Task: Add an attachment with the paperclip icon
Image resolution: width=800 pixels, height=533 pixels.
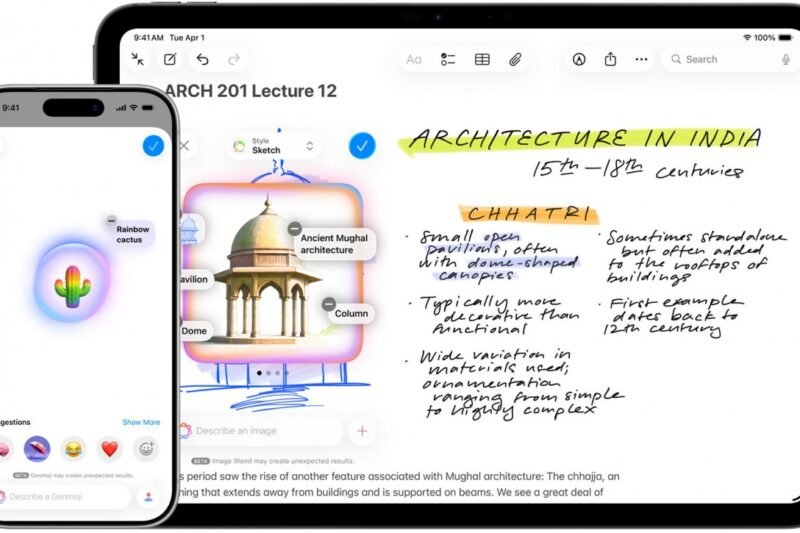Action: click(515, 60)
